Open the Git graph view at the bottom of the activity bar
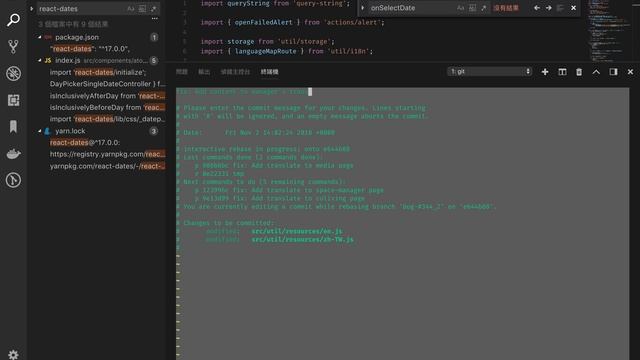The image size is (640, 360). coord(13,180)
